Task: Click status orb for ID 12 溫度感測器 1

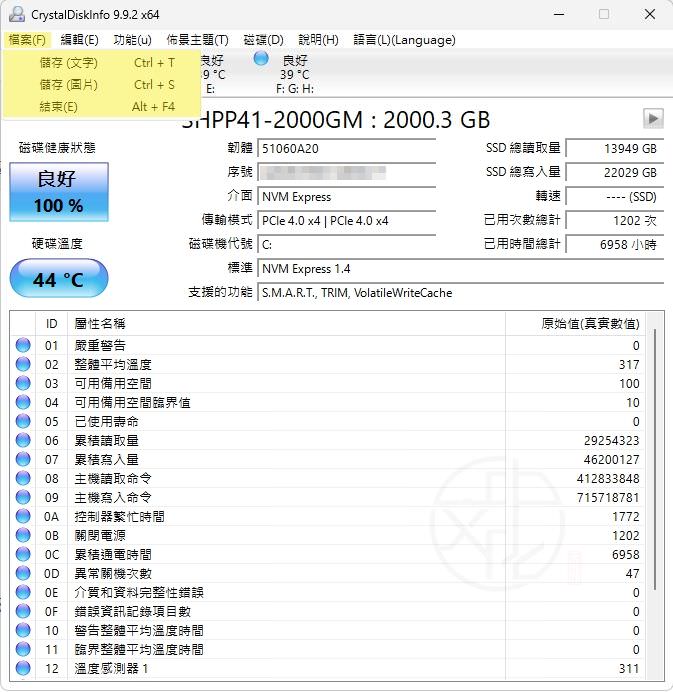Action: coord(23,668)
